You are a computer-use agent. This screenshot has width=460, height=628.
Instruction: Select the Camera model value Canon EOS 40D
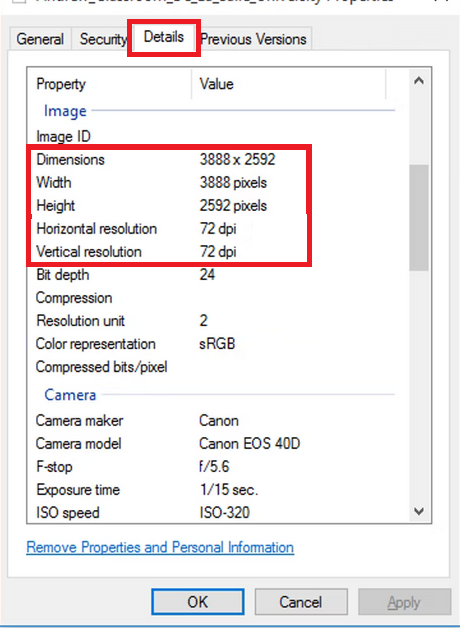249,444
